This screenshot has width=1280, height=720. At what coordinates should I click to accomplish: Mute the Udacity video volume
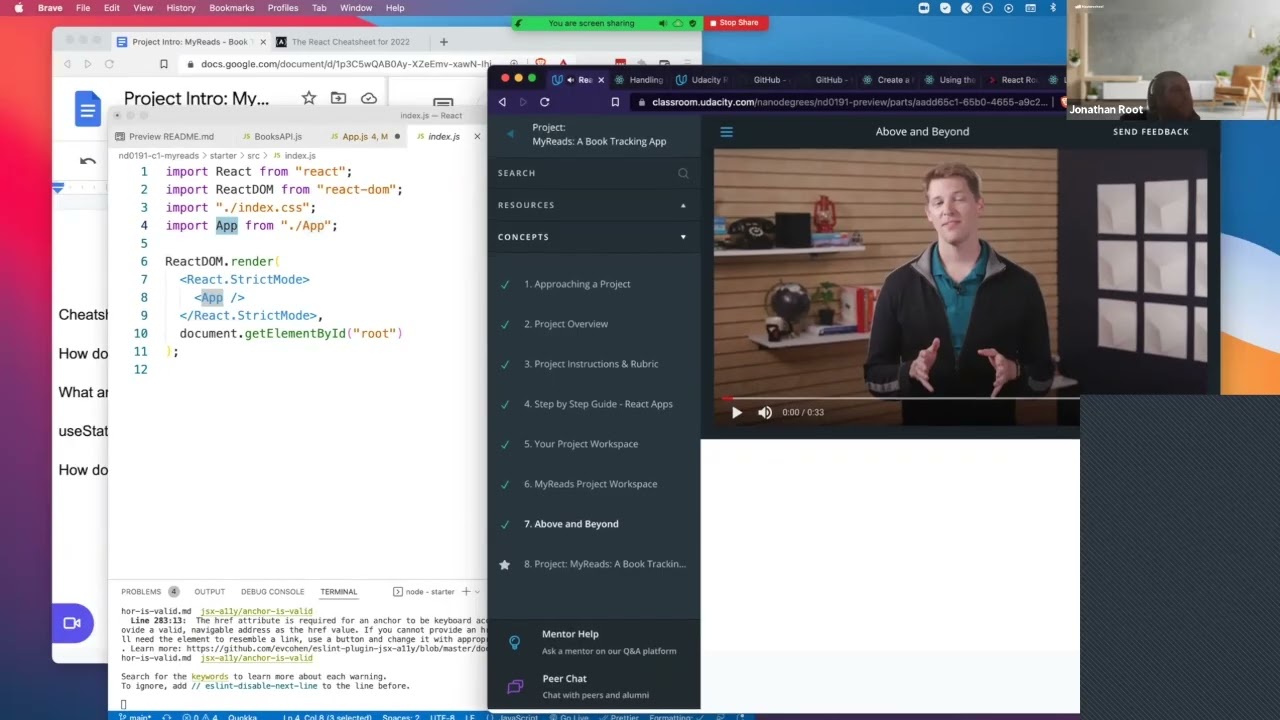coord(765,412)
